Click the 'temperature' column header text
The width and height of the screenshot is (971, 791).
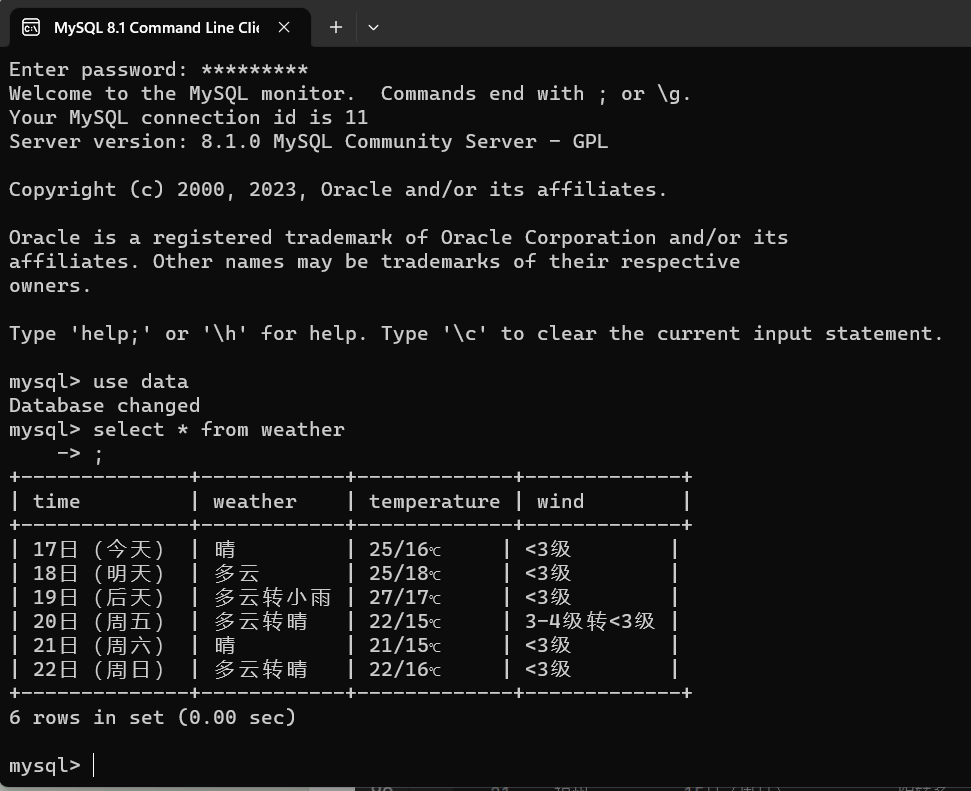434,501
